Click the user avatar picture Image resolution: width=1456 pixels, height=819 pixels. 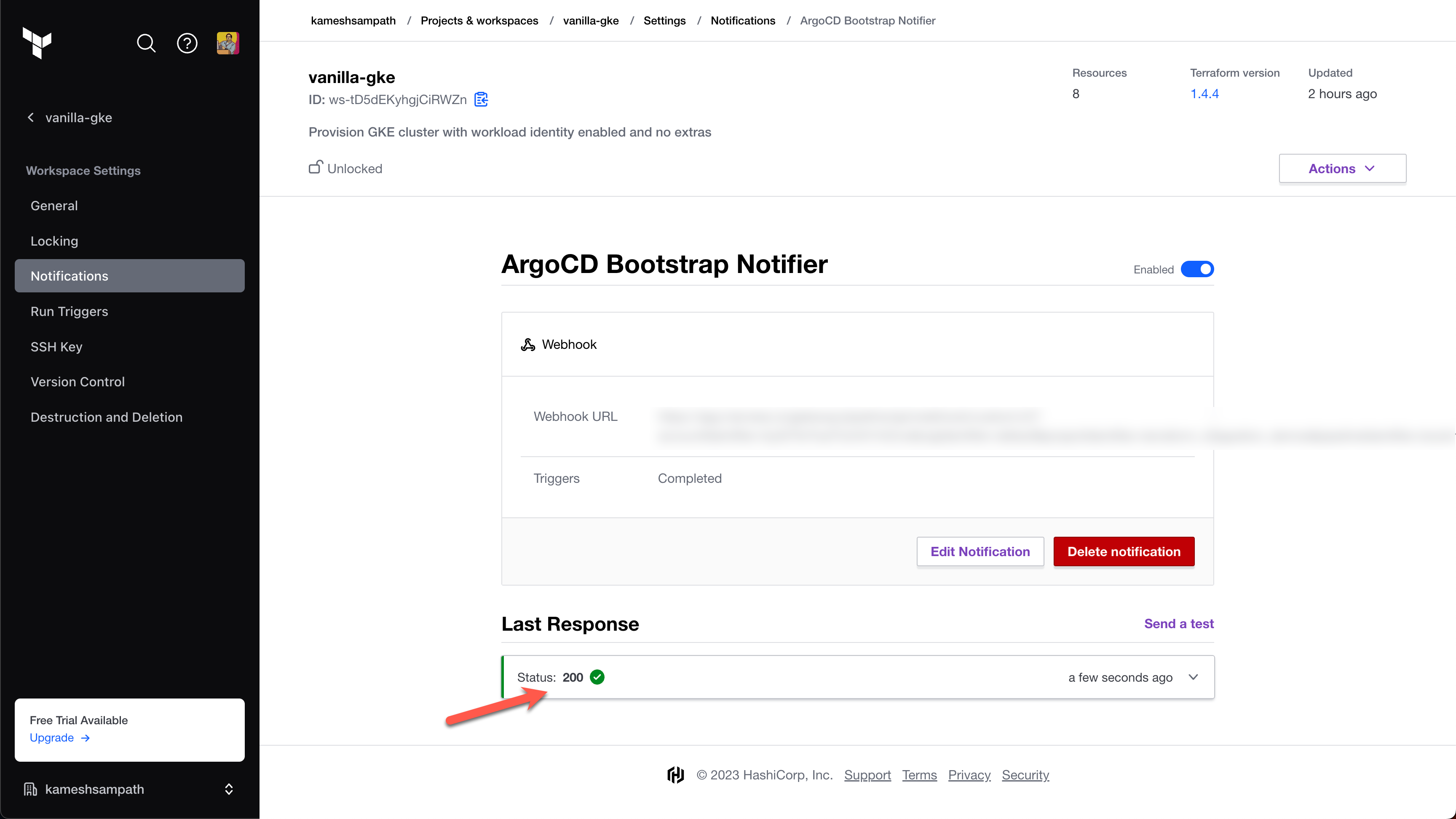pos(228,43)
